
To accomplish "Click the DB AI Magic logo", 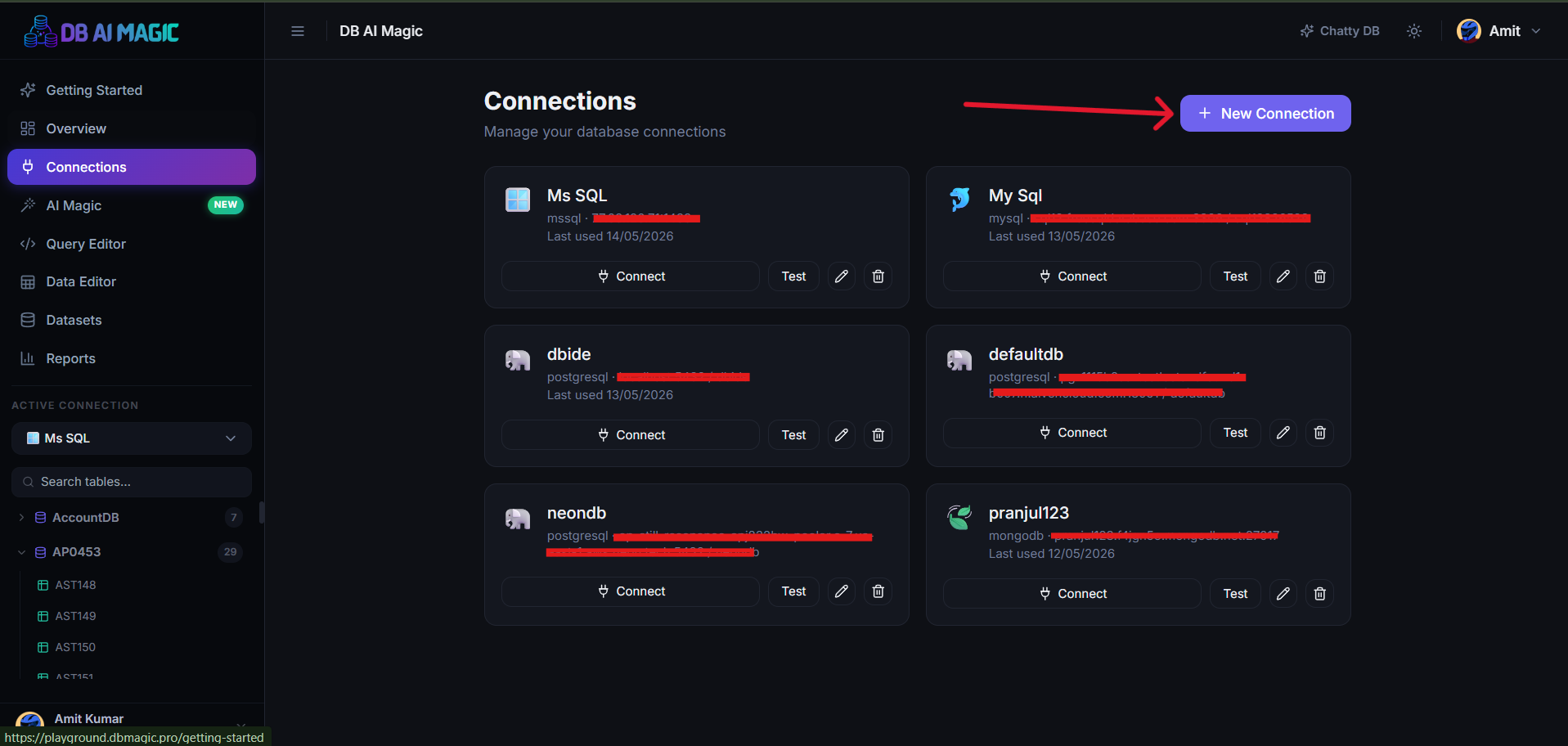I will (x=101, y=32).
